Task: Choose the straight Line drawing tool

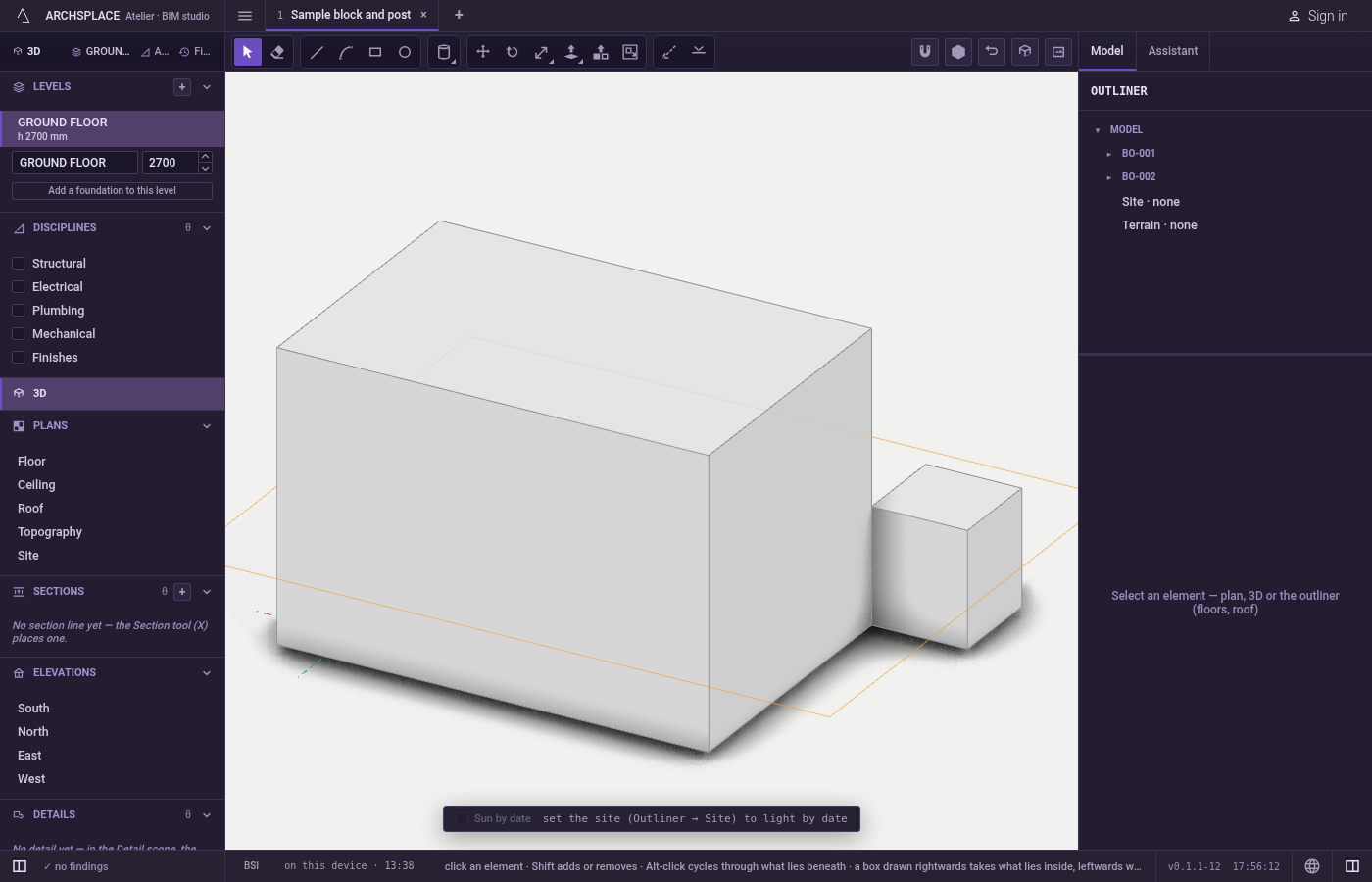Action: 317,52
